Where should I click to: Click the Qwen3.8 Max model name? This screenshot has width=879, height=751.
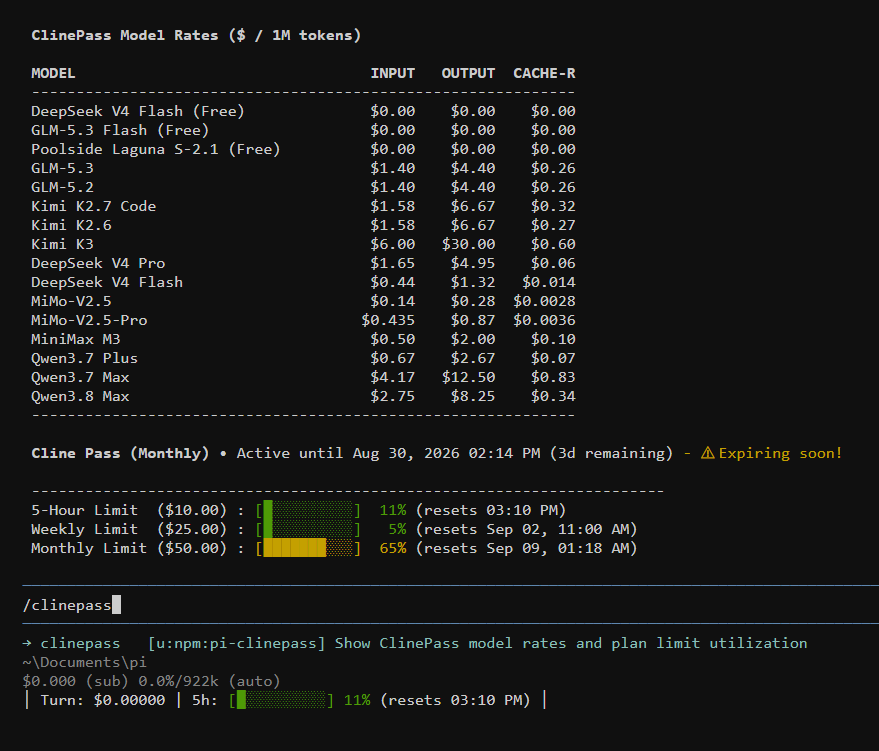[x=80, y=397]
